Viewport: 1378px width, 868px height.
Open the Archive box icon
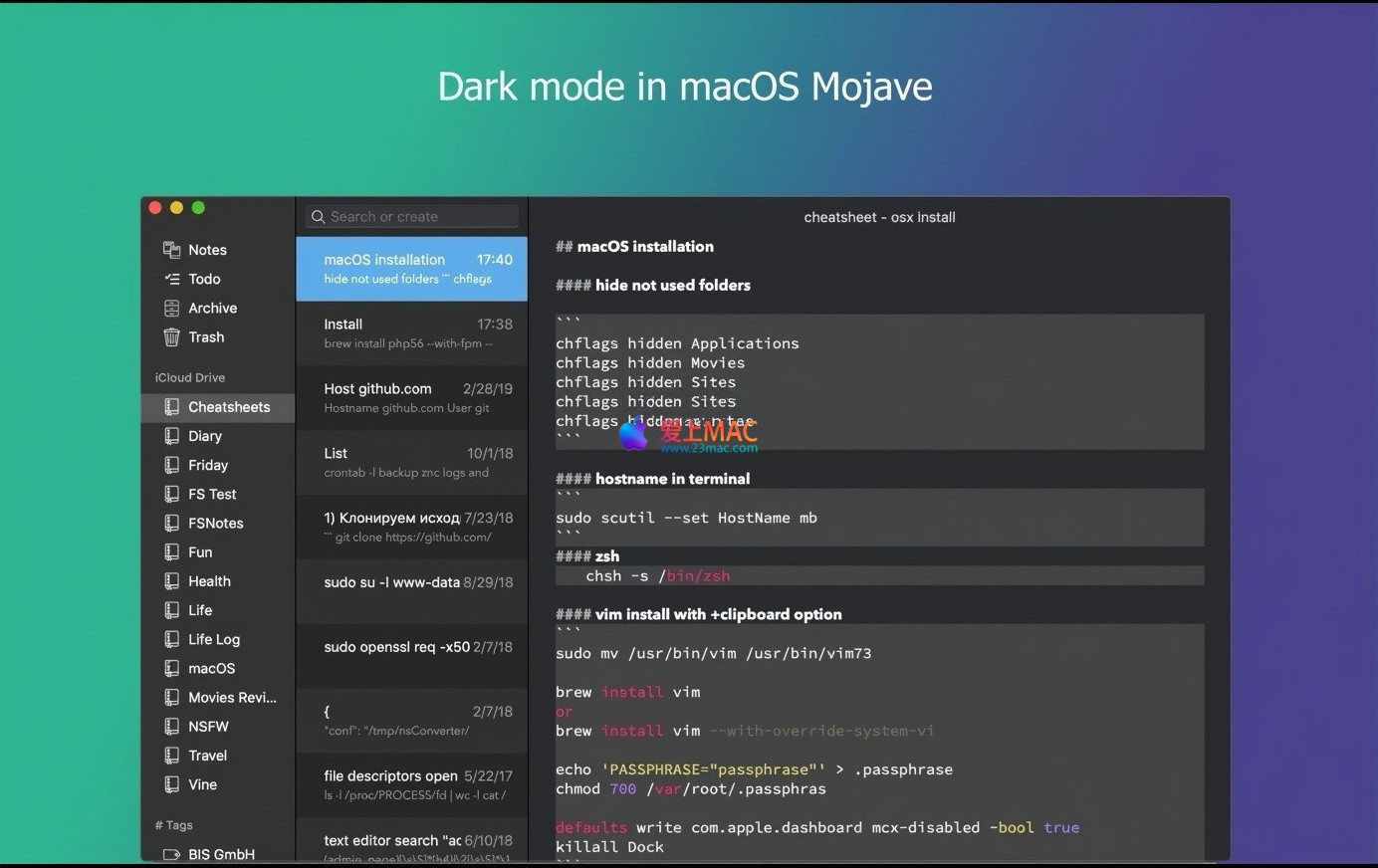(171, 309)
